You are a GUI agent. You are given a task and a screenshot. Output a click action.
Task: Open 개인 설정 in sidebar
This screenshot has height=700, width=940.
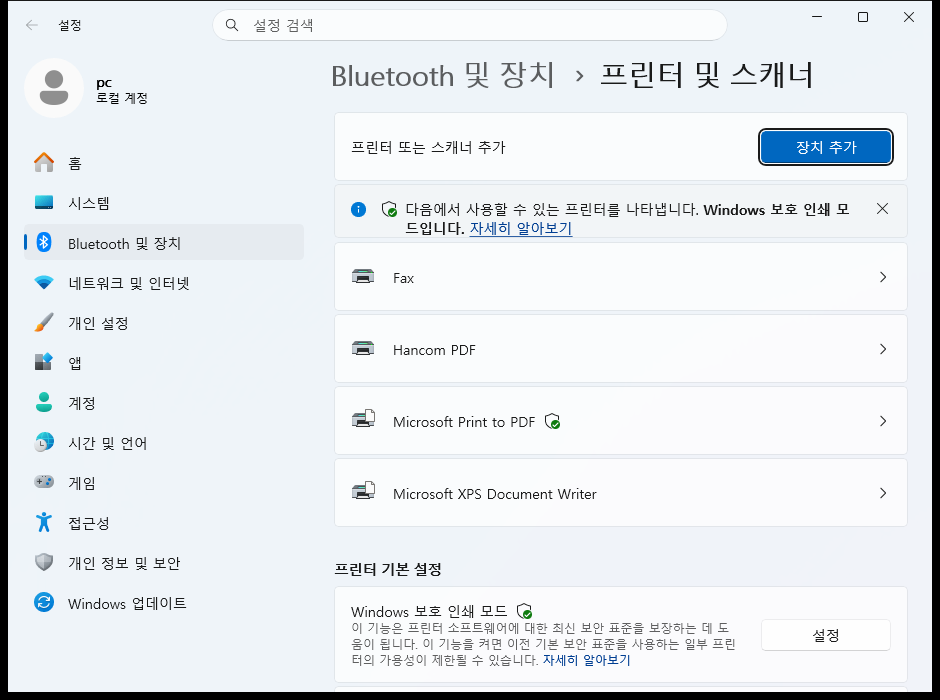[x=164, y=322]
